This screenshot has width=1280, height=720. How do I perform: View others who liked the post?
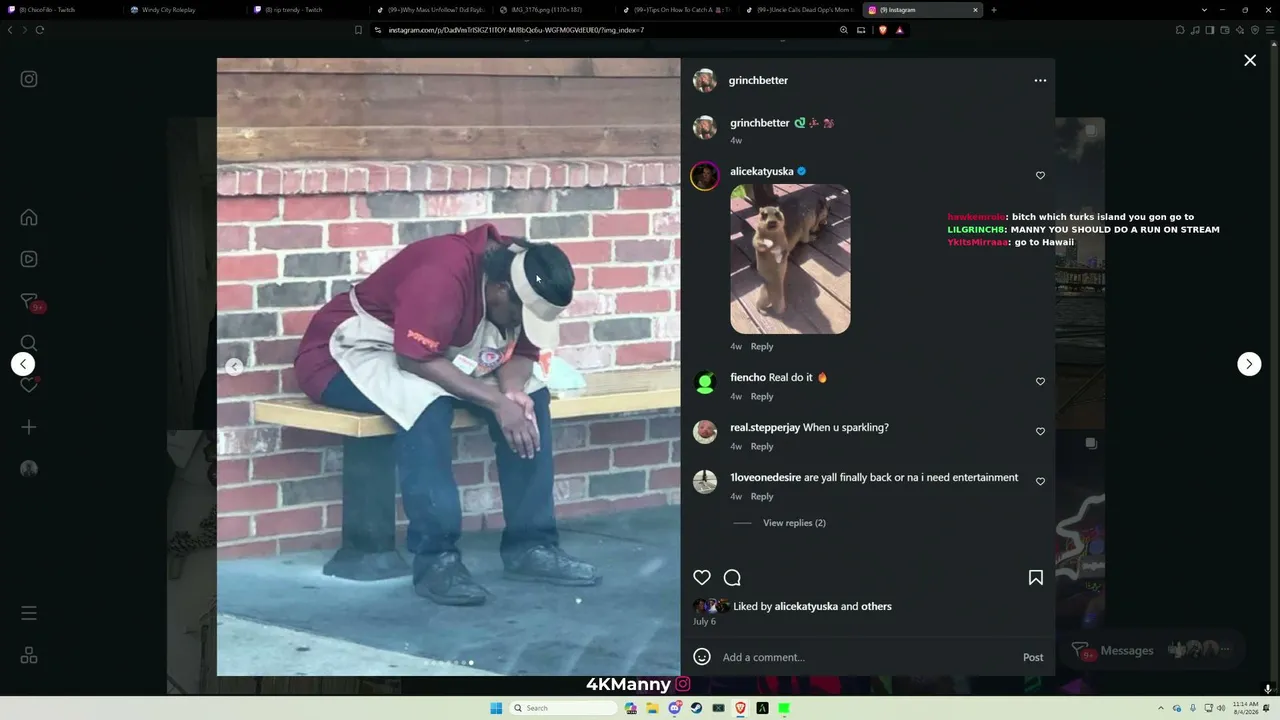[x=876, y=606]
